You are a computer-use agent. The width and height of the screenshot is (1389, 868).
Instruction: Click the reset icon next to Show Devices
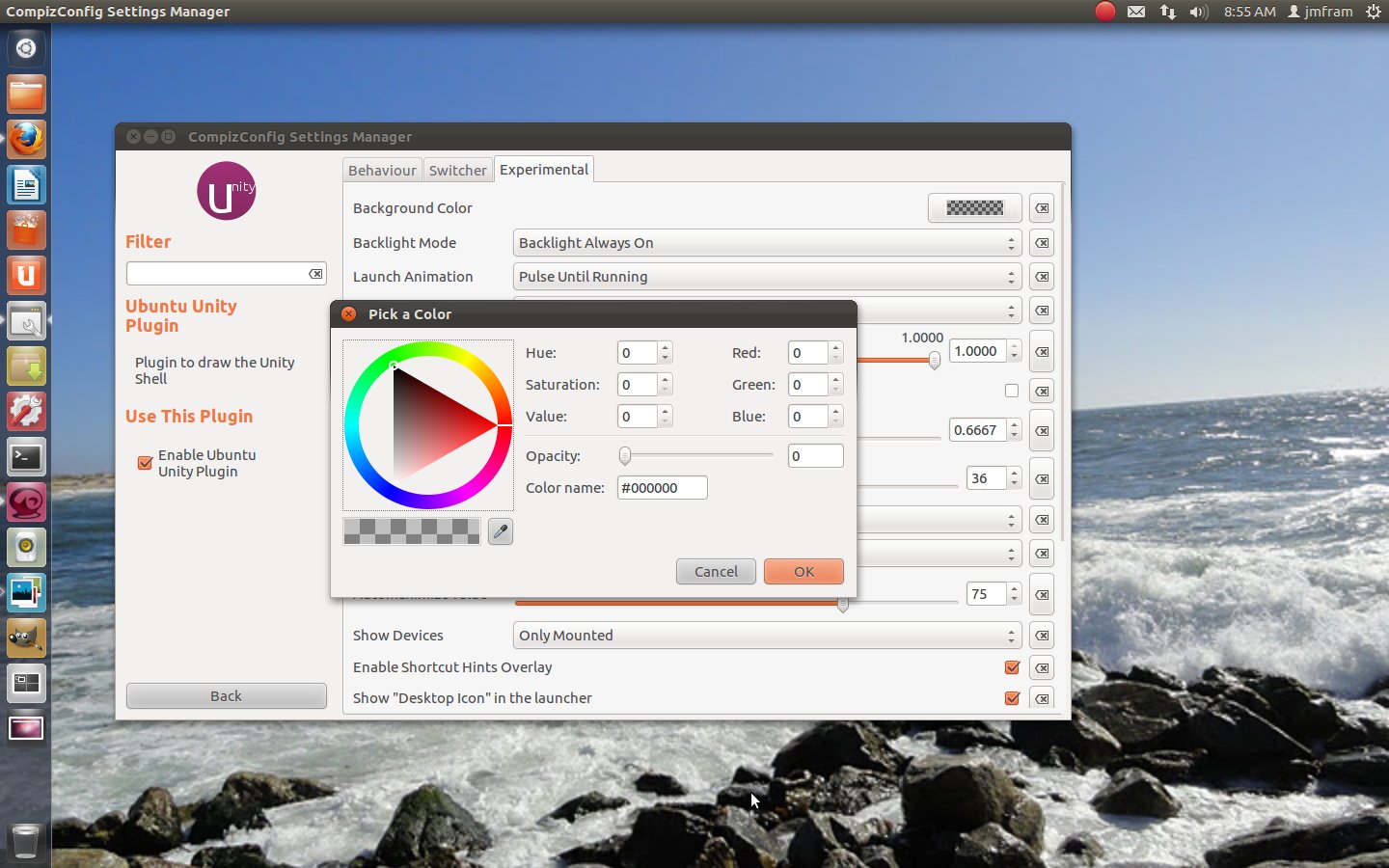1042,636
